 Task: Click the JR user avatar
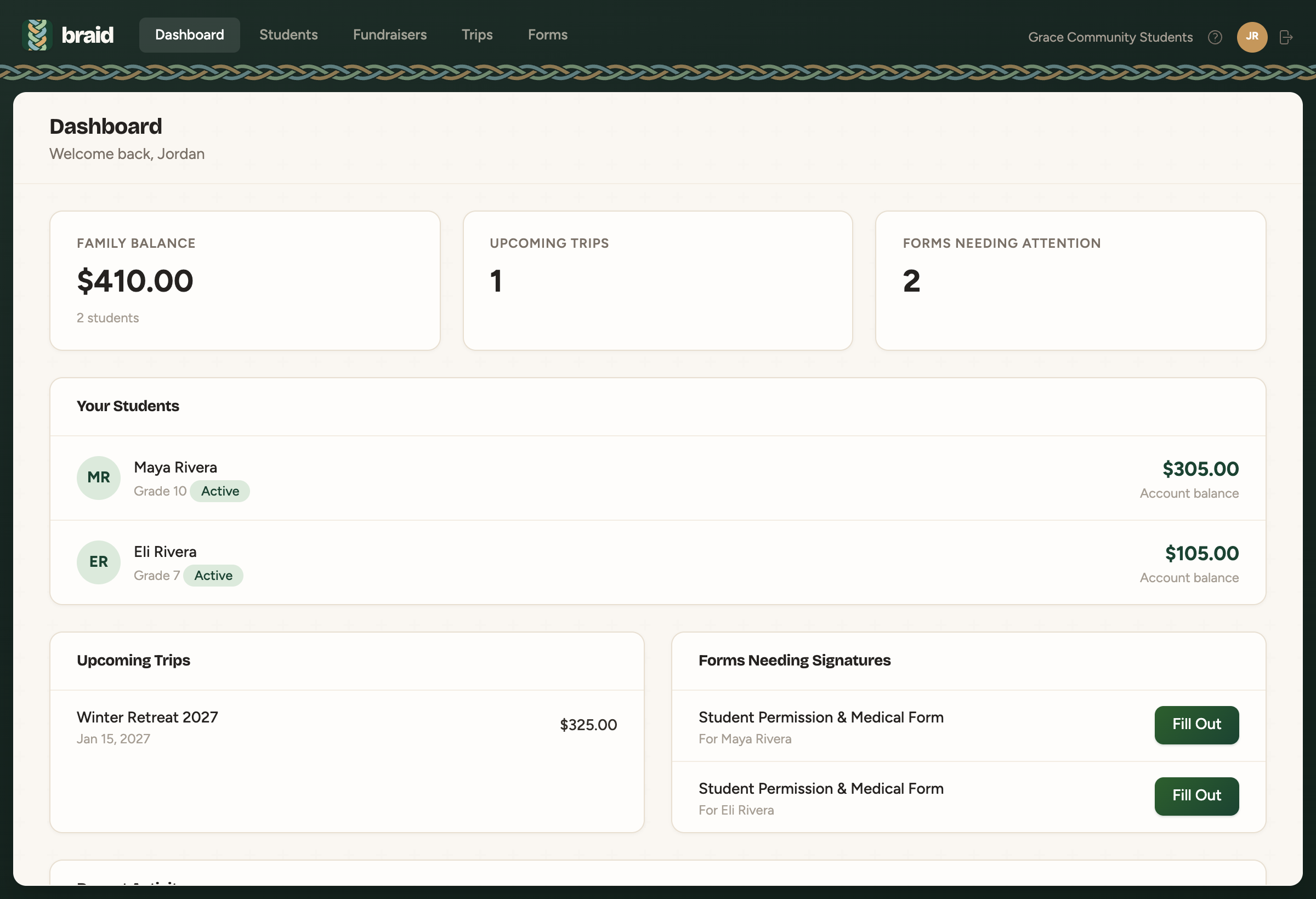point(1252,37)
